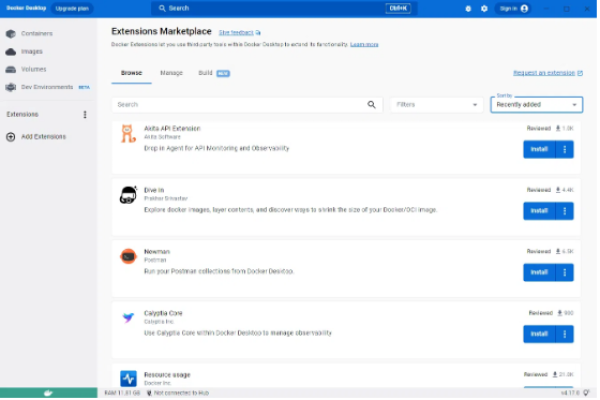Open more options next to Newman Install

pos(565,272)
